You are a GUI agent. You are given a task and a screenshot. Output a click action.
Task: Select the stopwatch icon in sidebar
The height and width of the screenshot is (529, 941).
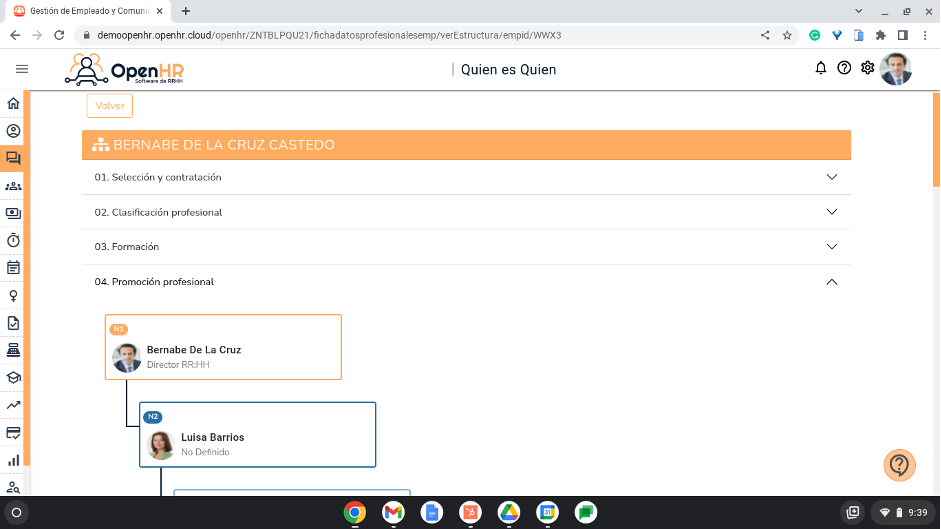13,240
